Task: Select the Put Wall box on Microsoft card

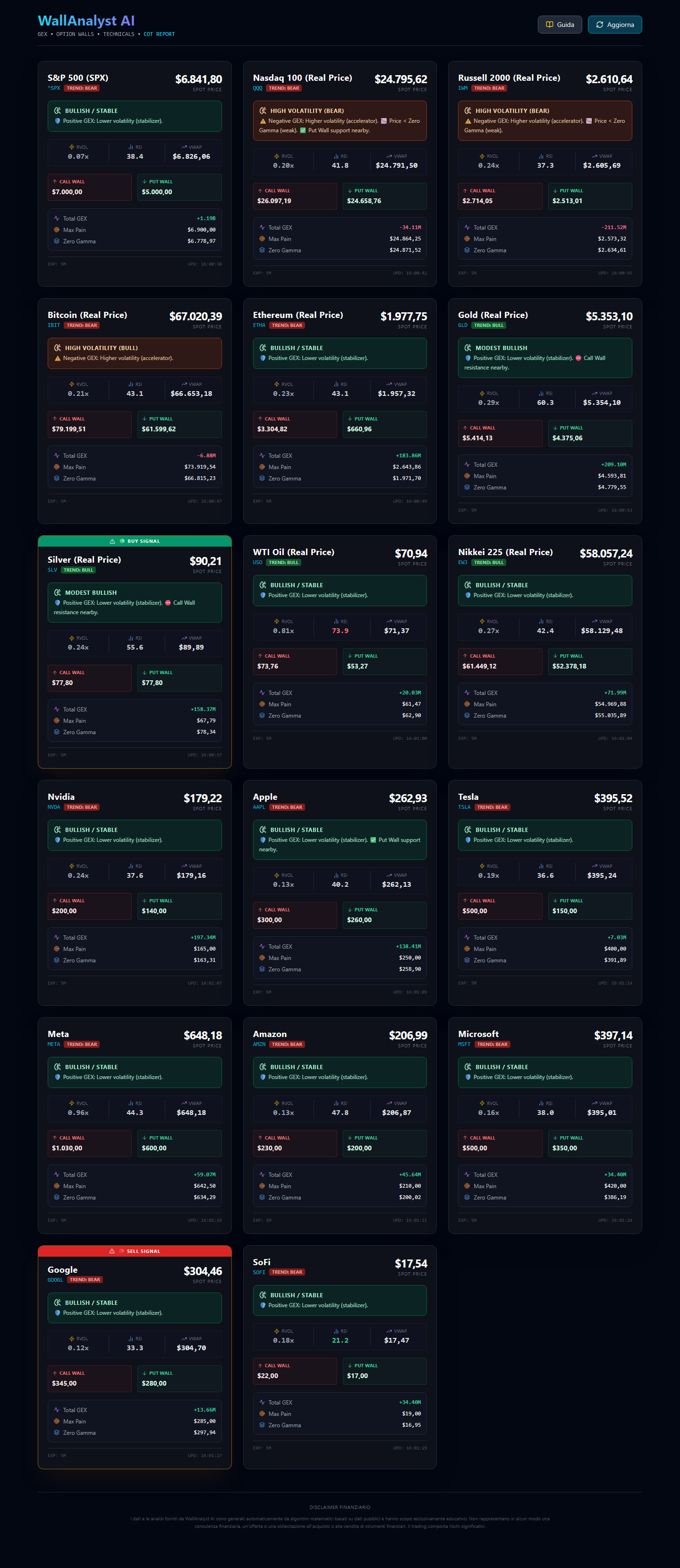Action: (x=589, y=1143)
